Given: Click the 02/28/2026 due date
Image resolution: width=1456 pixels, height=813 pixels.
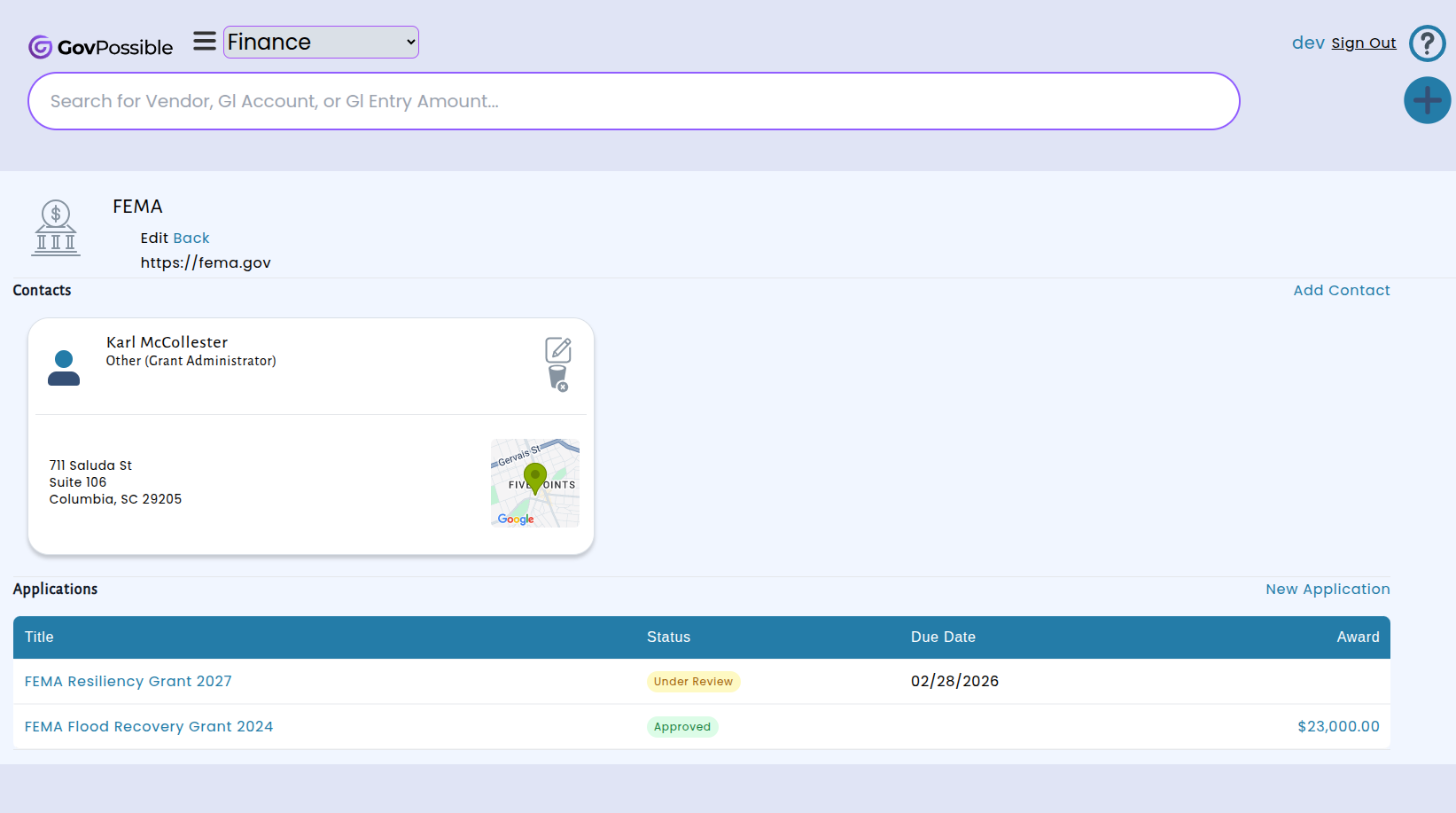Looking at the screenshot, I should [x=954, y=681].
